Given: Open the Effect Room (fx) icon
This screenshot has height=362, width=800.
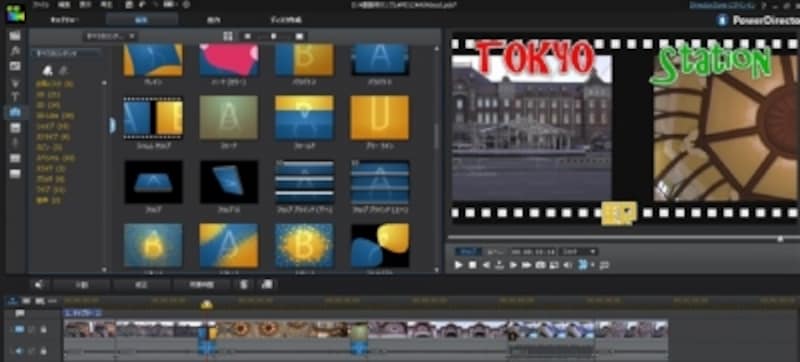Looking at the screenshot, I should click(x=15, y=50).
